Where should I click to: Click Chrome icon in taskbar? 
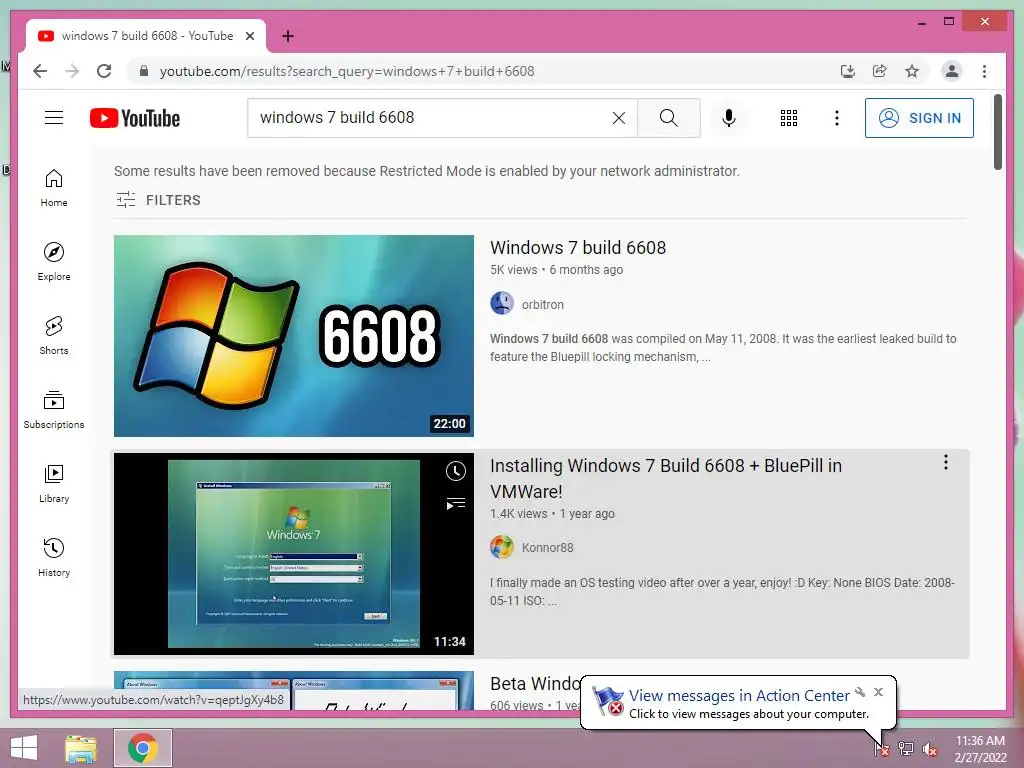[x=143, y=748]
